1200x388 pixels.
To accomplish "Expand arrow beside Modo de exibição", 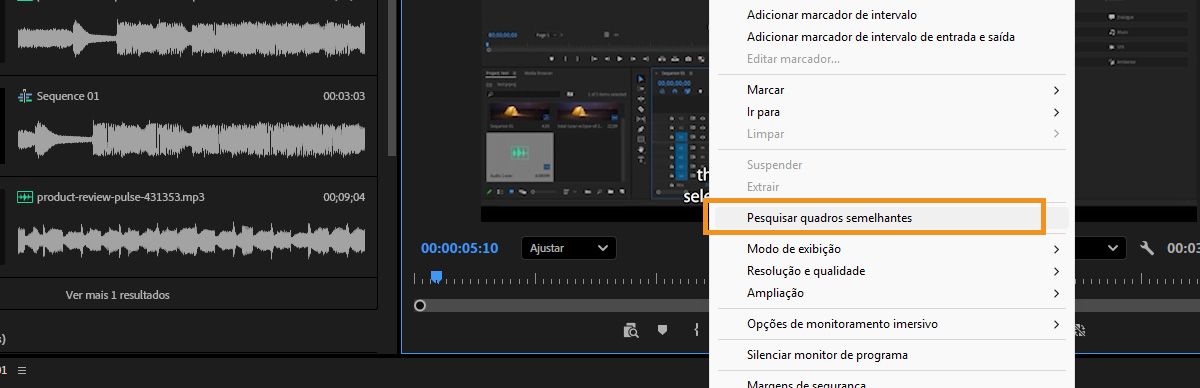I will [1056, 249].
